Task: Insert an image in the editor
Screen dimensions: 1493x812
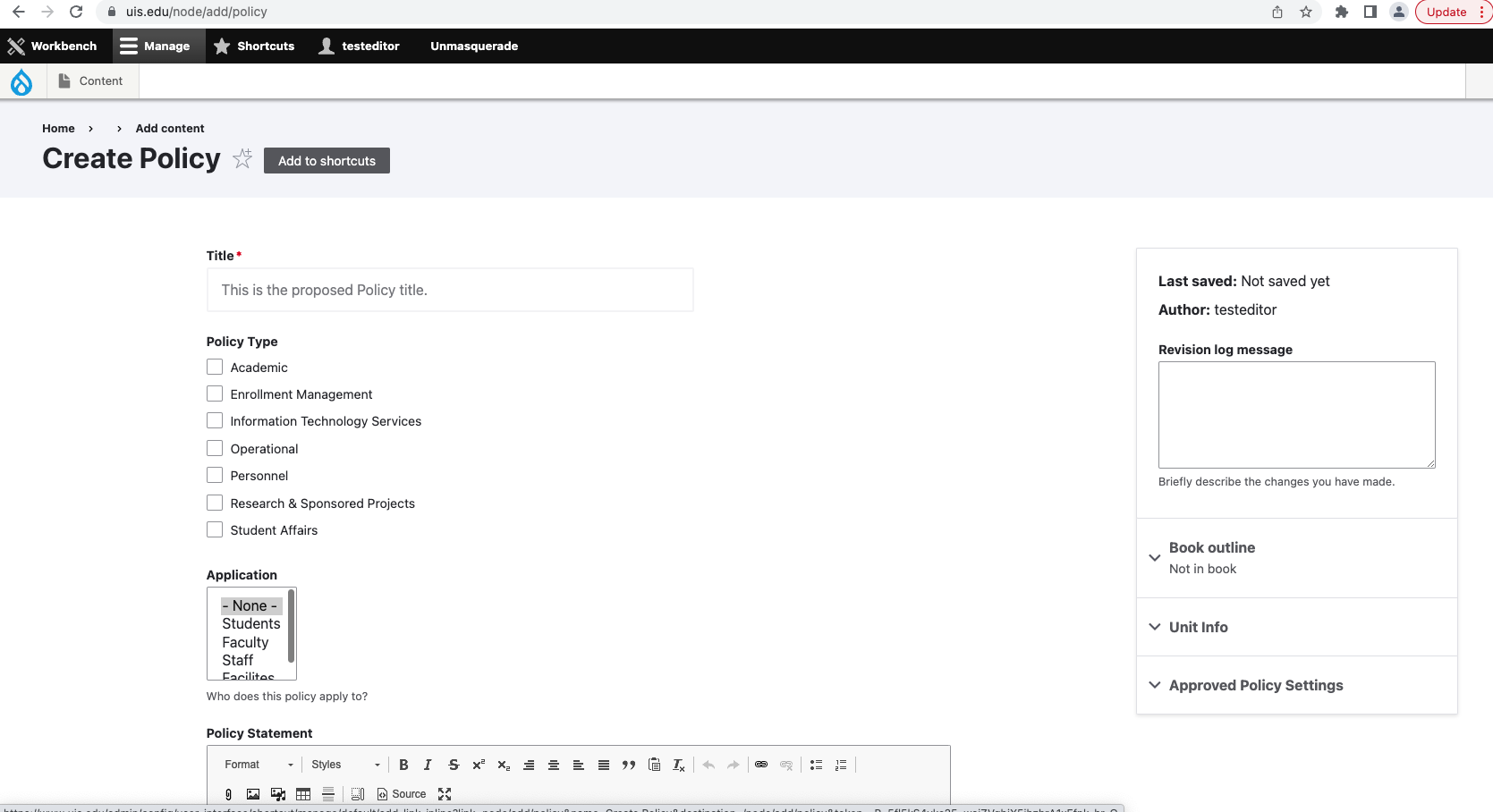Action: 253,794
